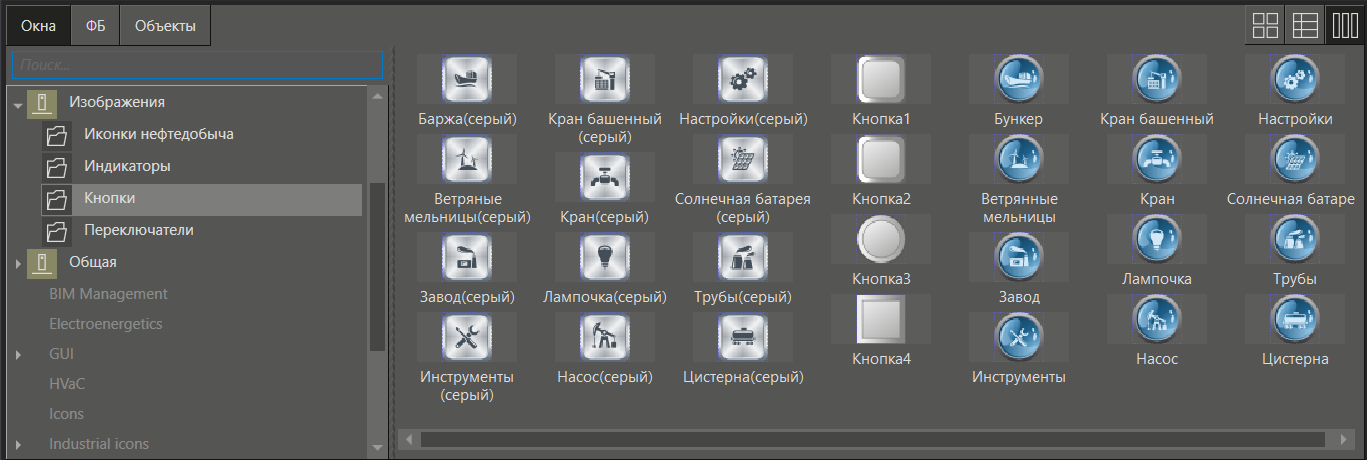Image resolution: width=1367 pixels, height=460 pixels.
Task: Select the blue Солнечная батарея icon
Action: [x=1295, y=158]
